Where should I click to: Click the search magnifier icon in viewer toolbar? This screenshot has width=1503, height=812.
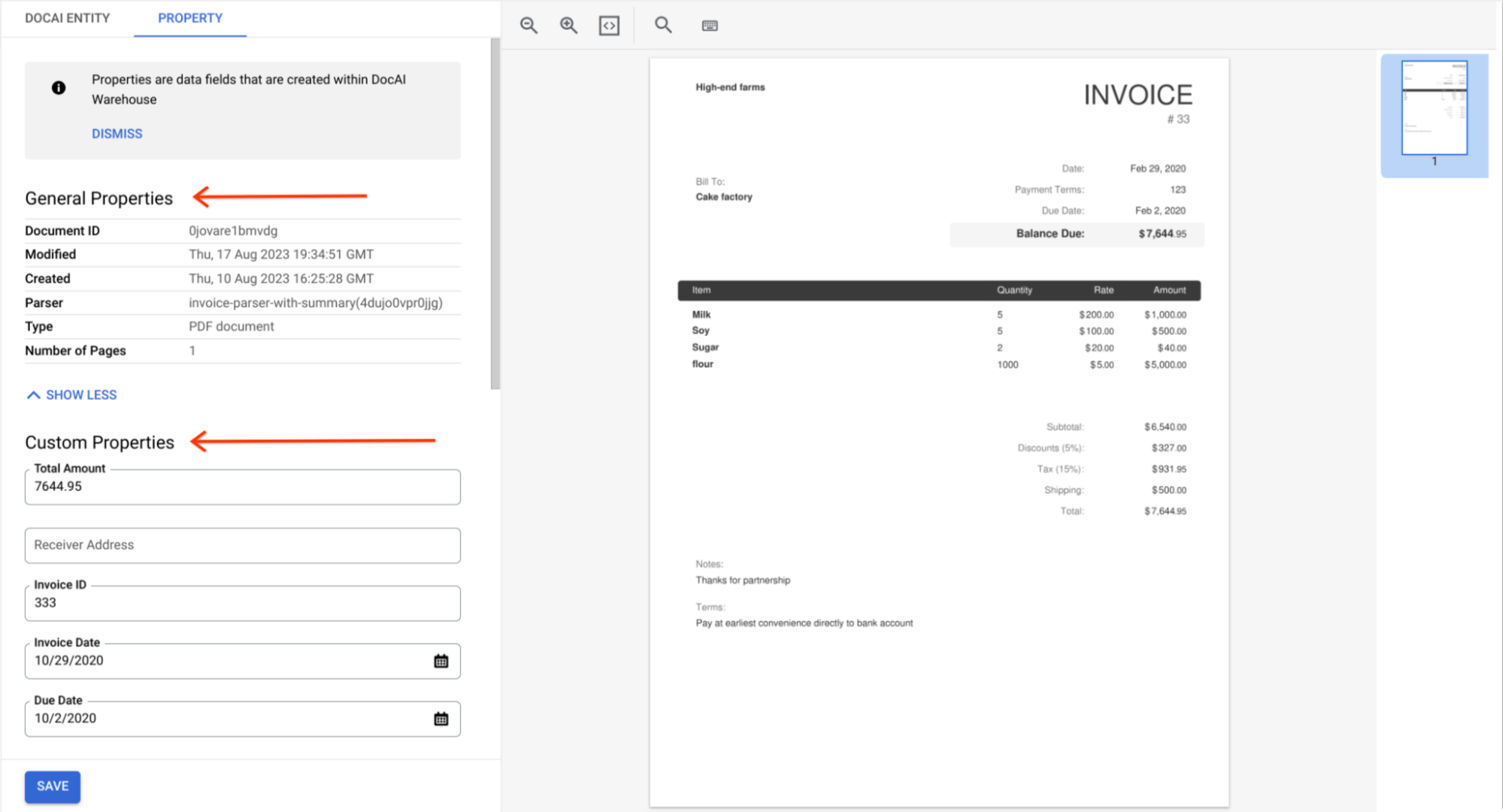pyautogui.click(x=662, y=25)
